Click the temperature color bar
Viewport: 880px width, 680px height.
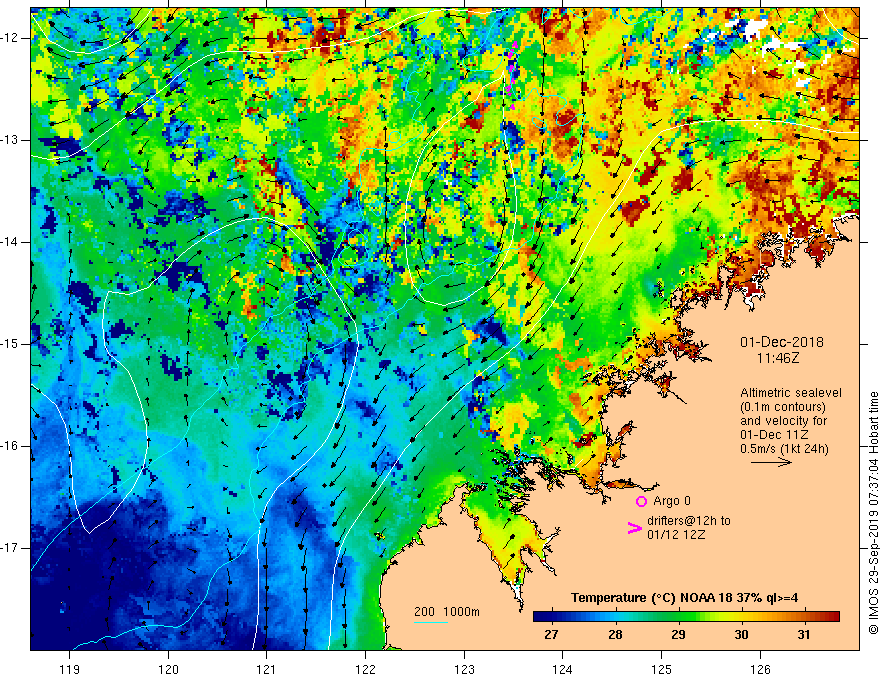[686, 617]
